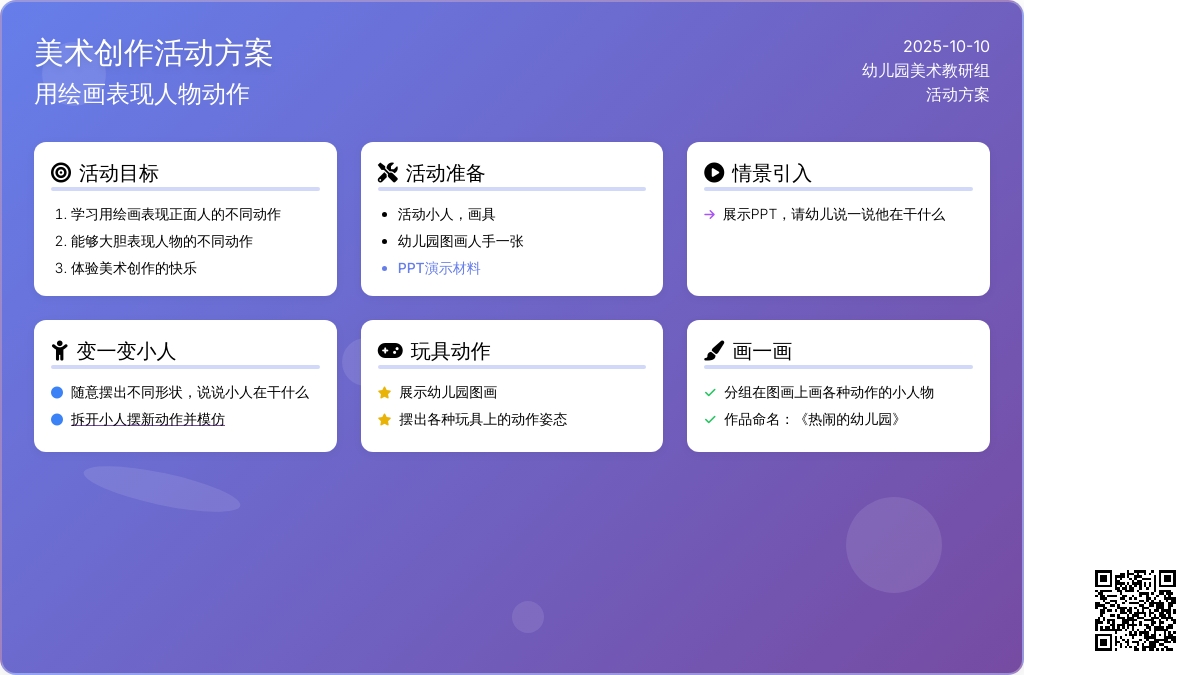
Task: Click the purple arrow before 展示PPT
Action: point(709,214)
